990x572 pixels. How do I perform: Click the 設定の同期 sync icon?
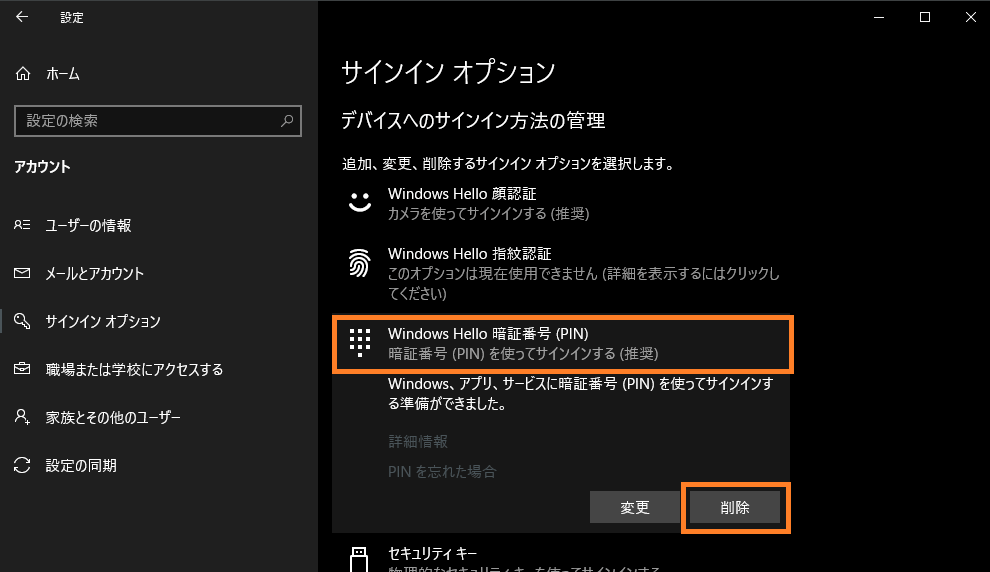tap(22, 465)
